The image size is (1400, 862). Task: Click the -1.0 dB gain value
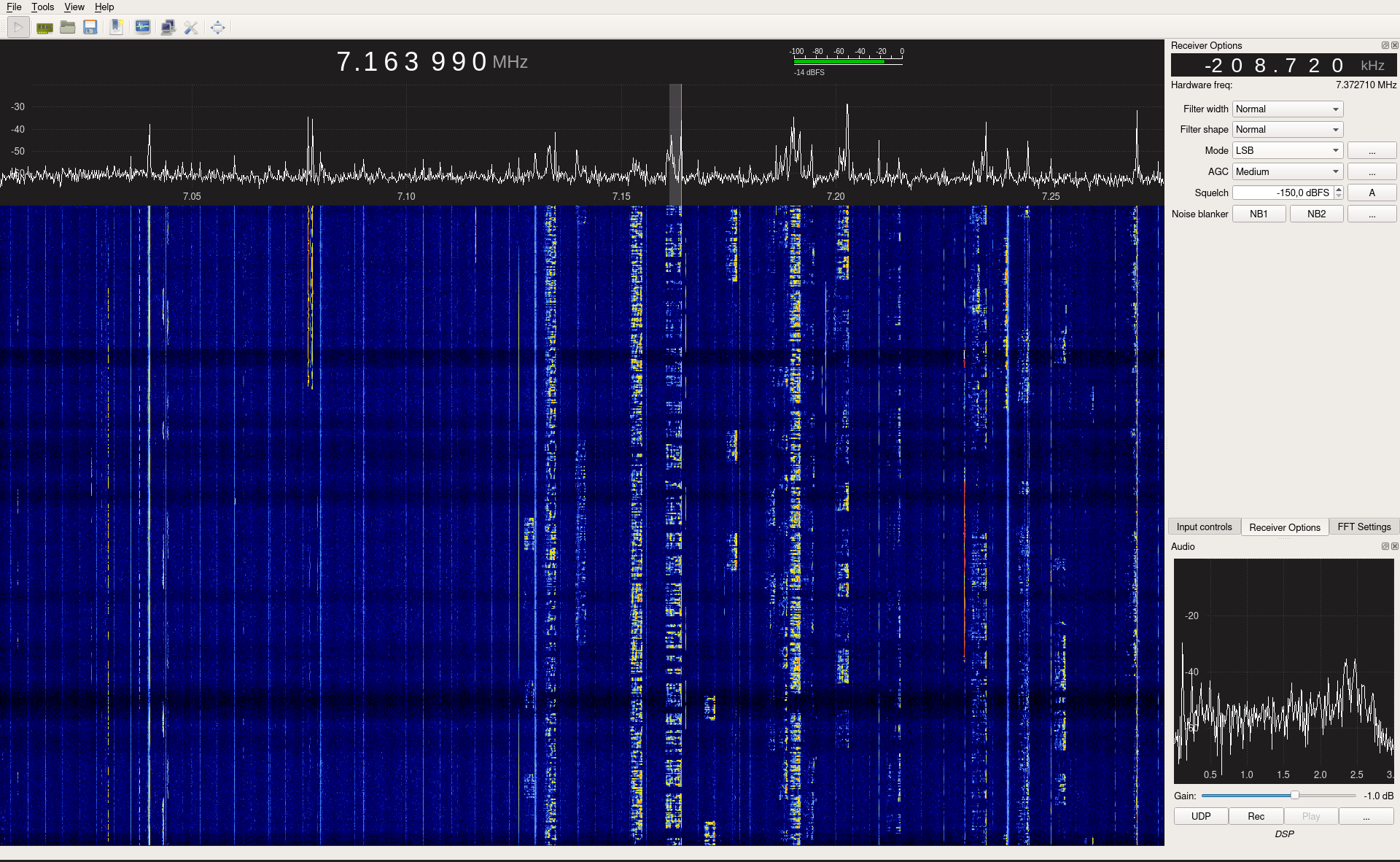(1378, 796)
